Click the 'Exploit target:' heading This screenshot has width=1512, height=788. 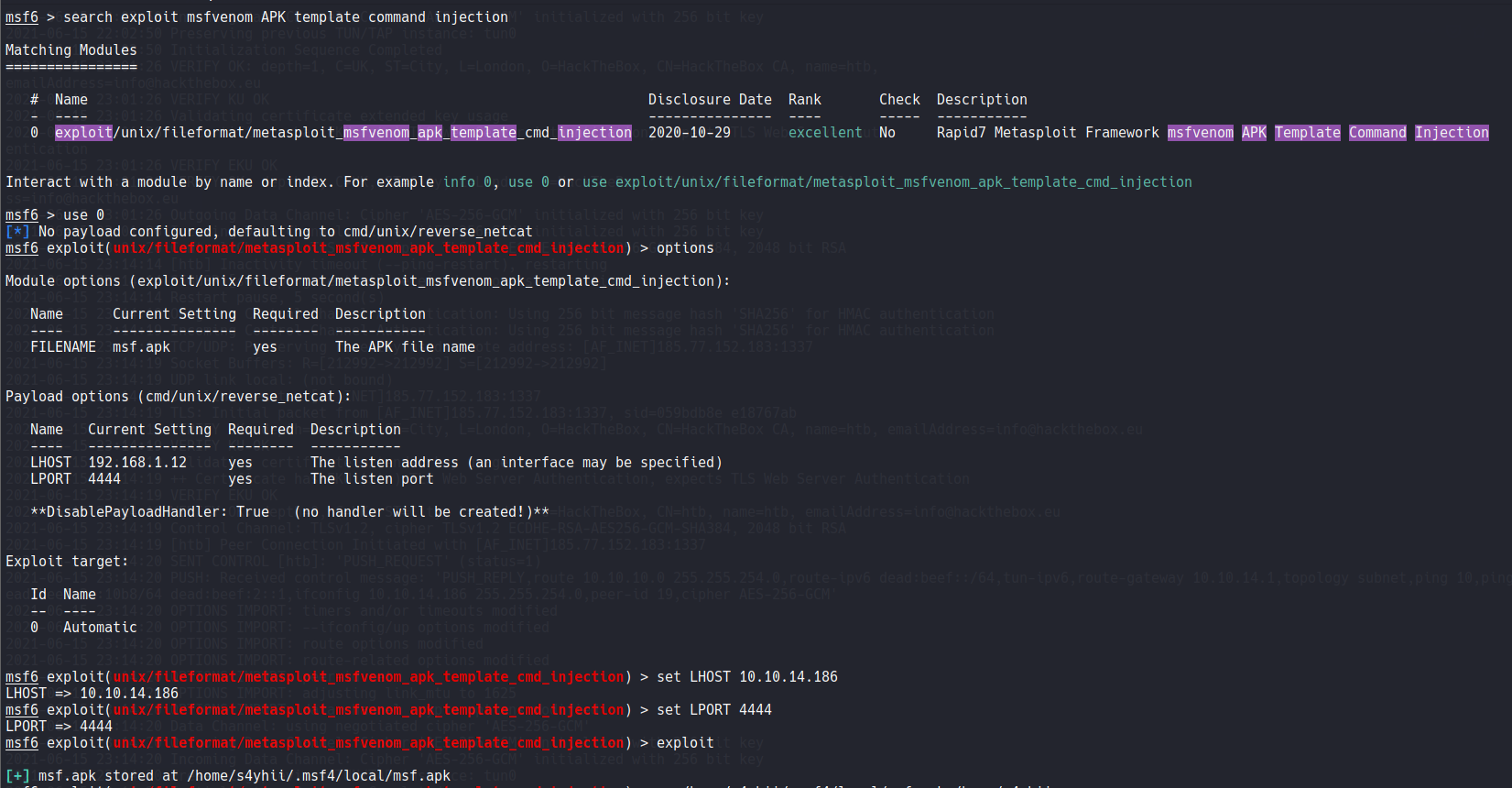(67, 562)
